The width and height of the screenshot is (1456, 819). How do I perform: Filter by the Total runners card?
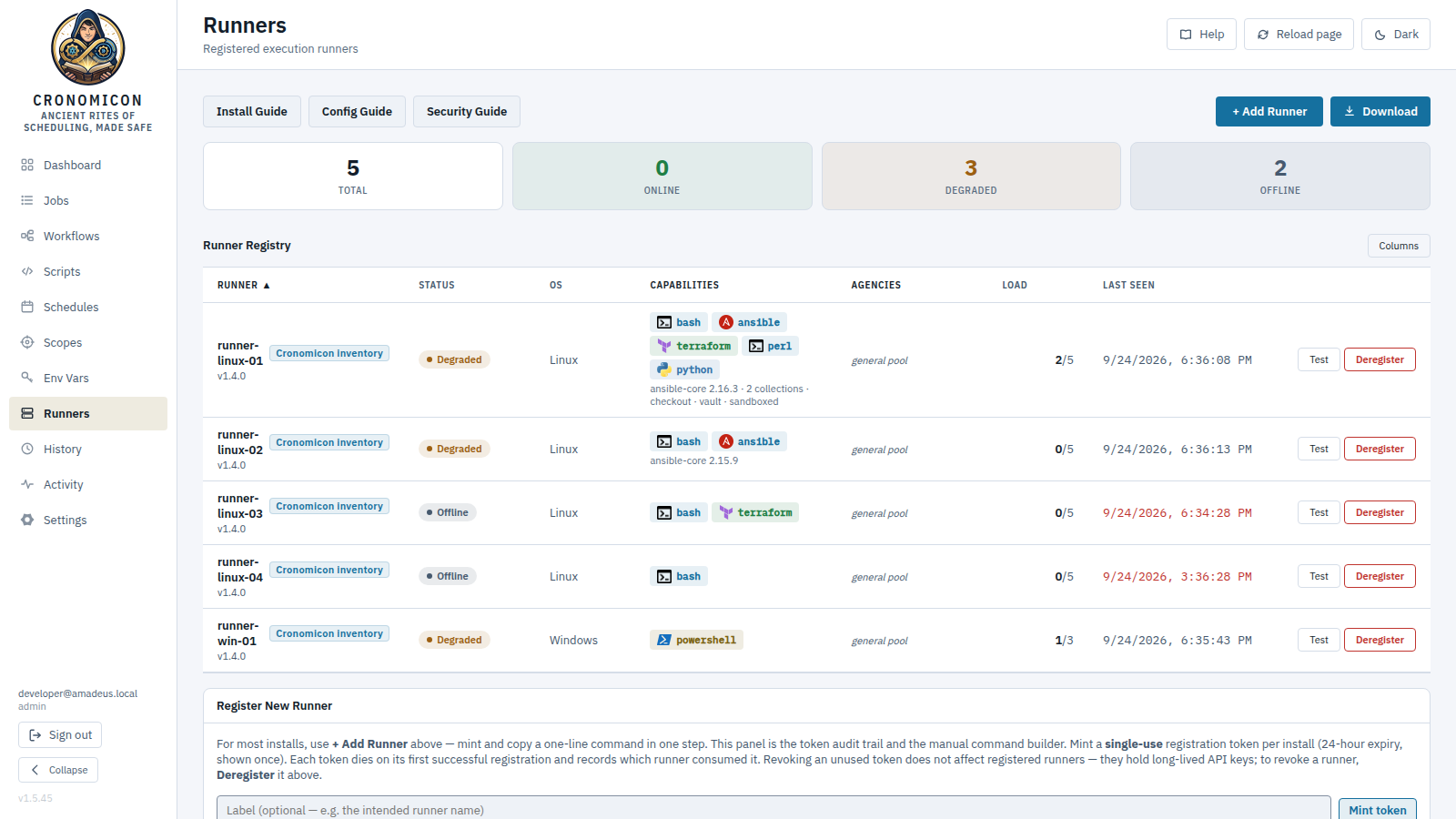point(353,177)
